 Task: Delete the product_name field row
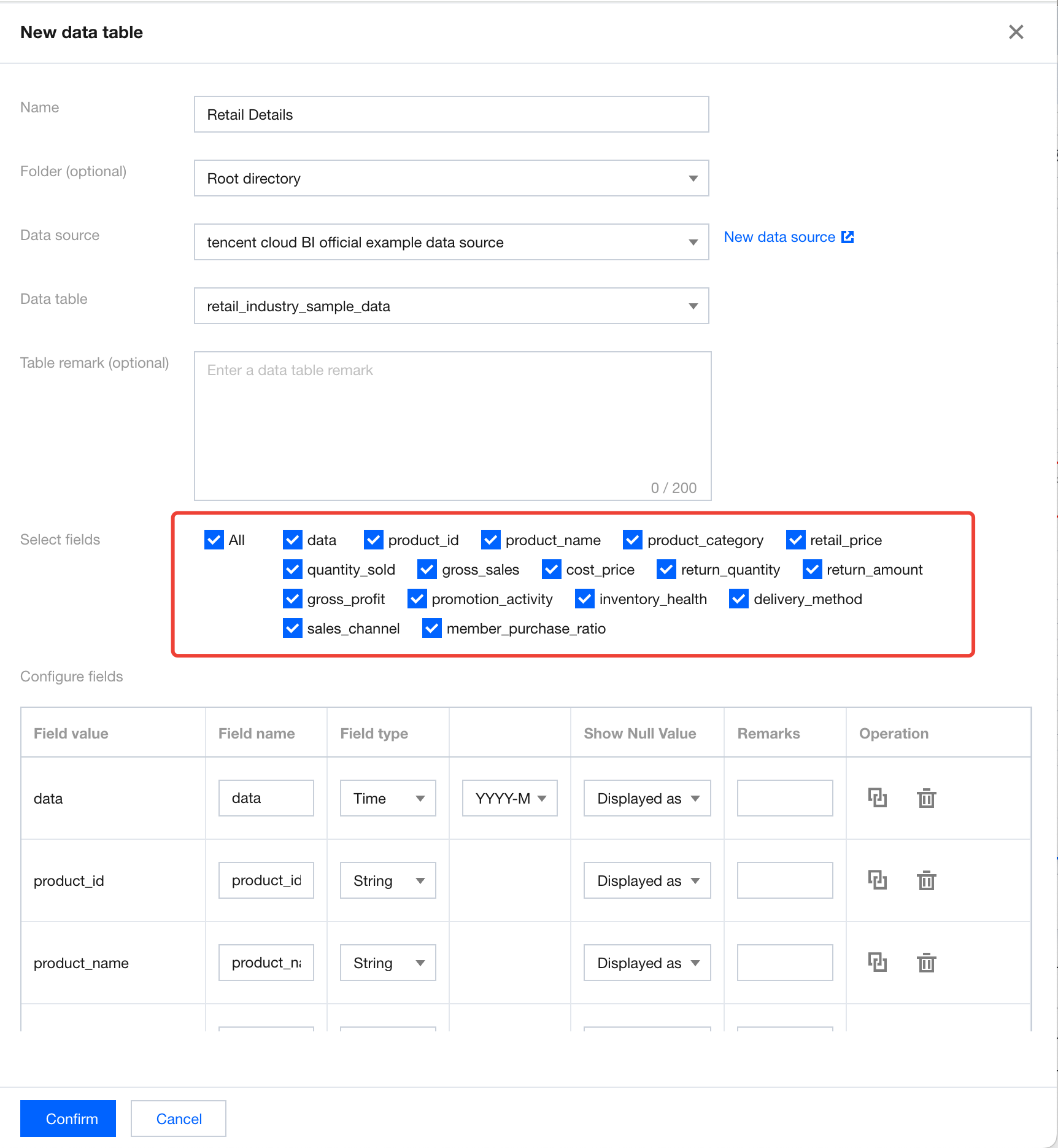click(x=926, y=962)
